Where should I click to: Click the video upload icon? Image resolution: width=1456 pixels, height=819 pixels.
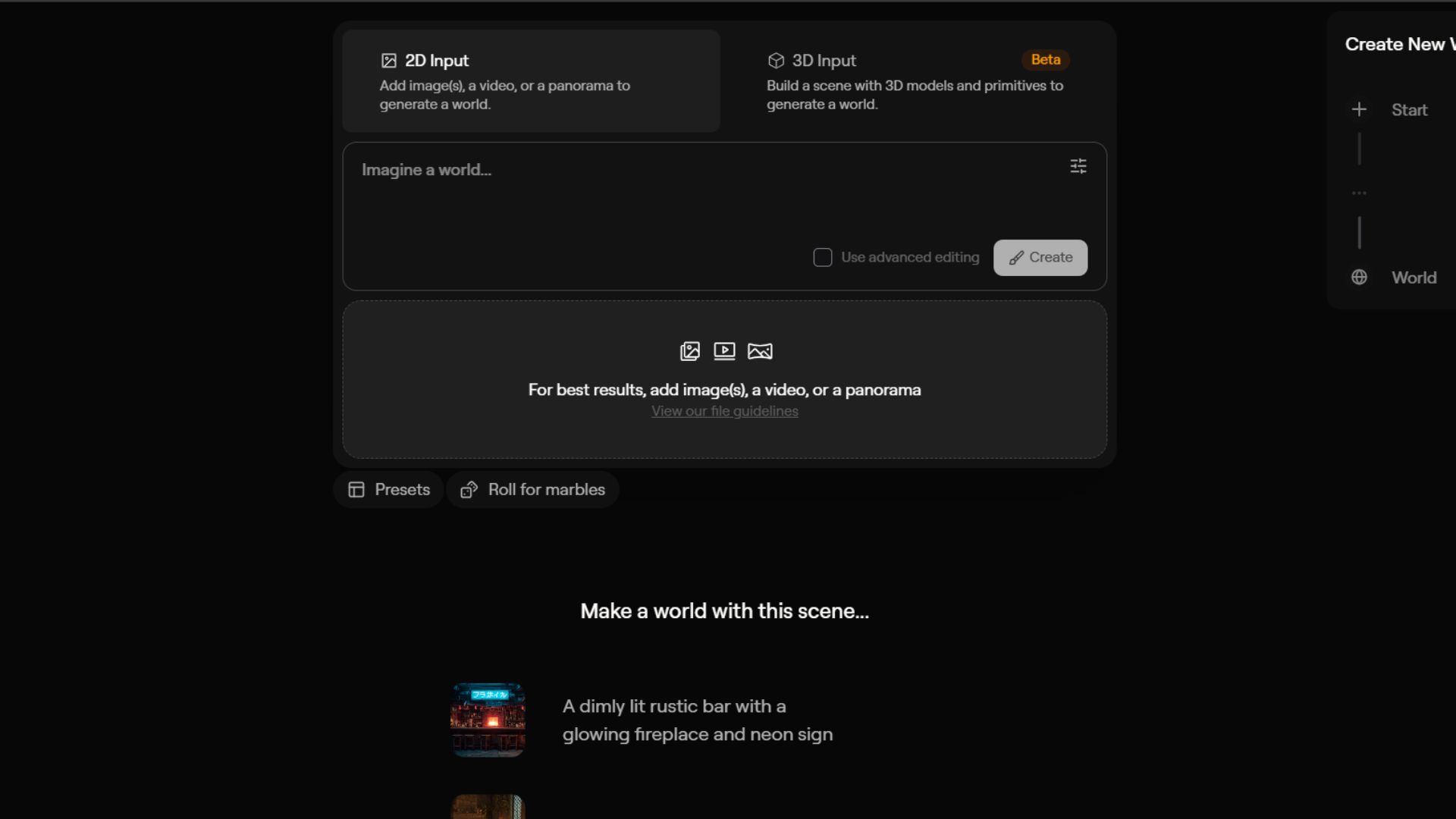[724, 351]
